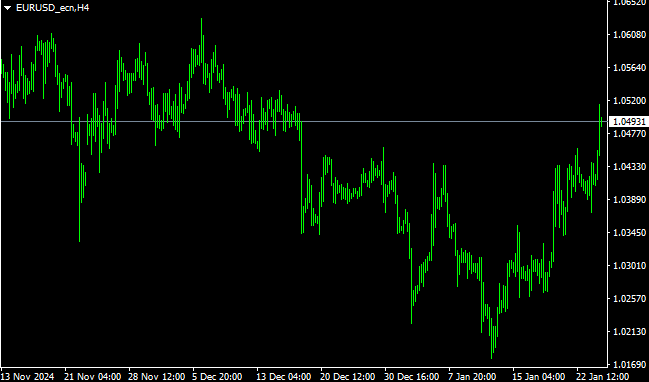Click the 1.02570 price scale label
The height and width of the screenshot is (382, 649).
coord(629,298)
